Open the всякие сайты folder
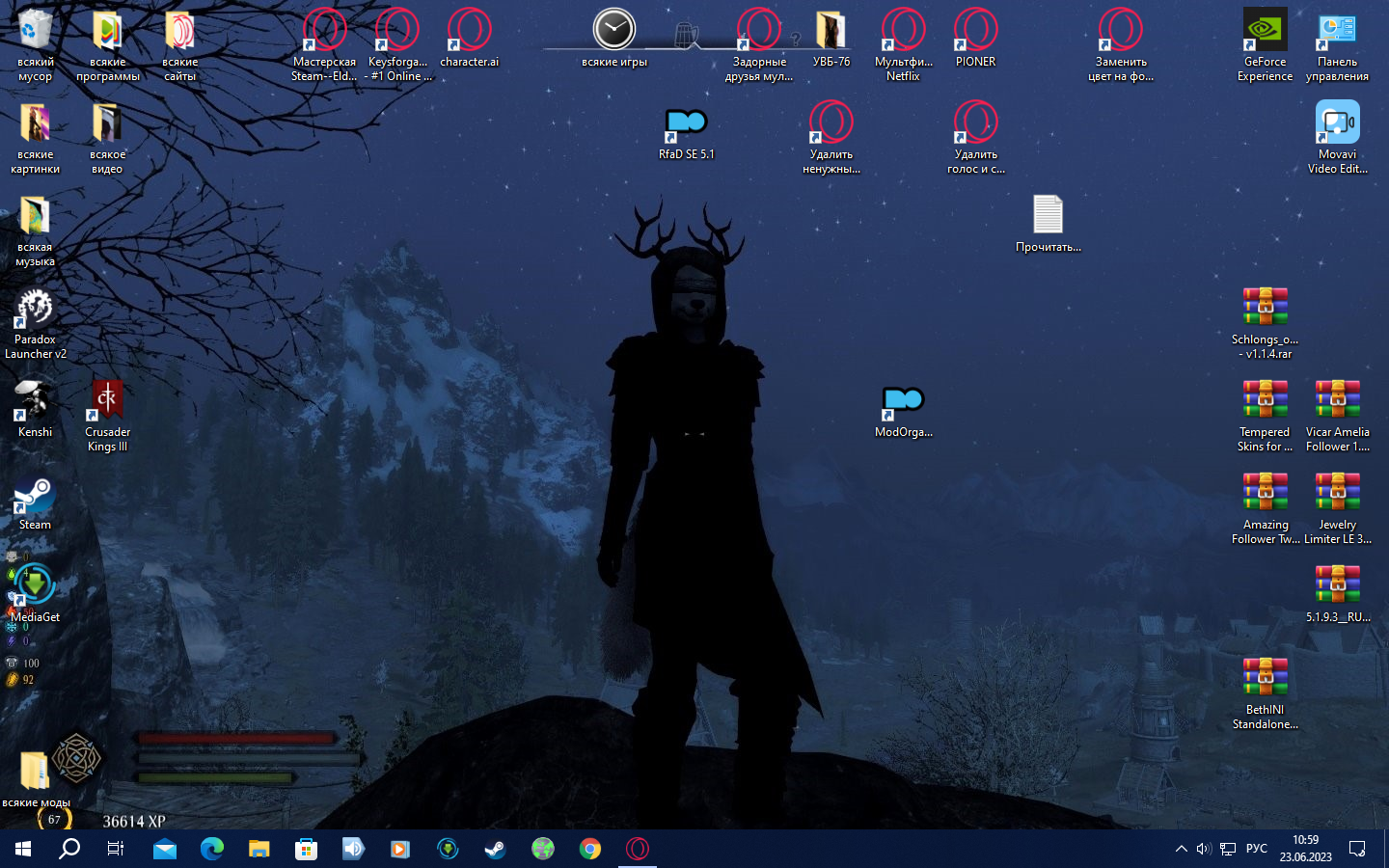 click(179, 44)
